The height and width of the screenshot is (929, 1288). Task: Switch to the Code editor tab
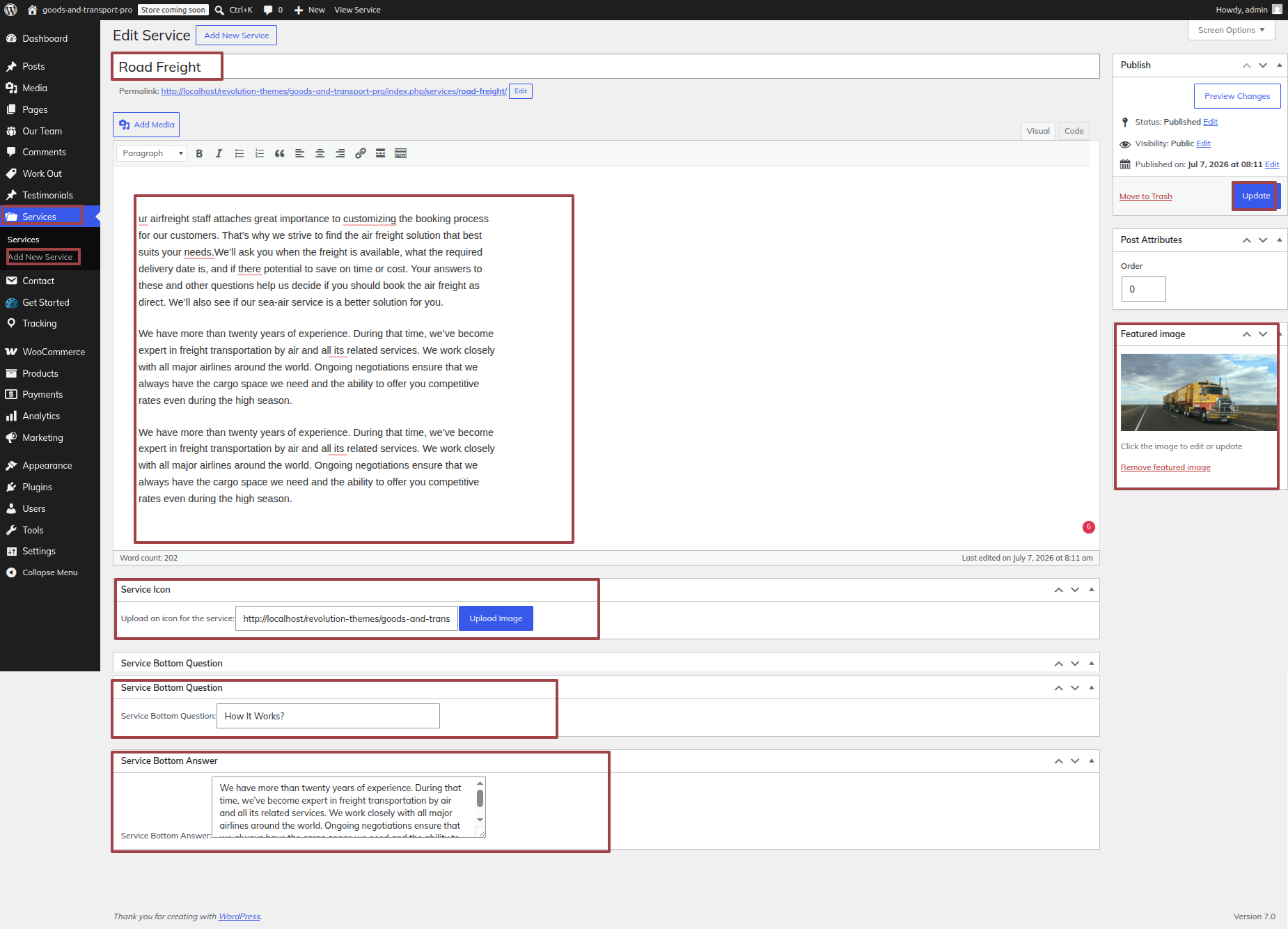click(1074, 131)
